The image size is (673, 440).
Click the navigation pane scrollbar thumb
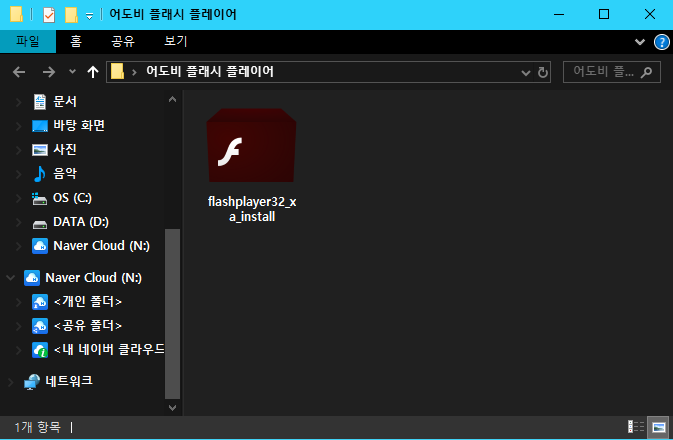point(173,314)
